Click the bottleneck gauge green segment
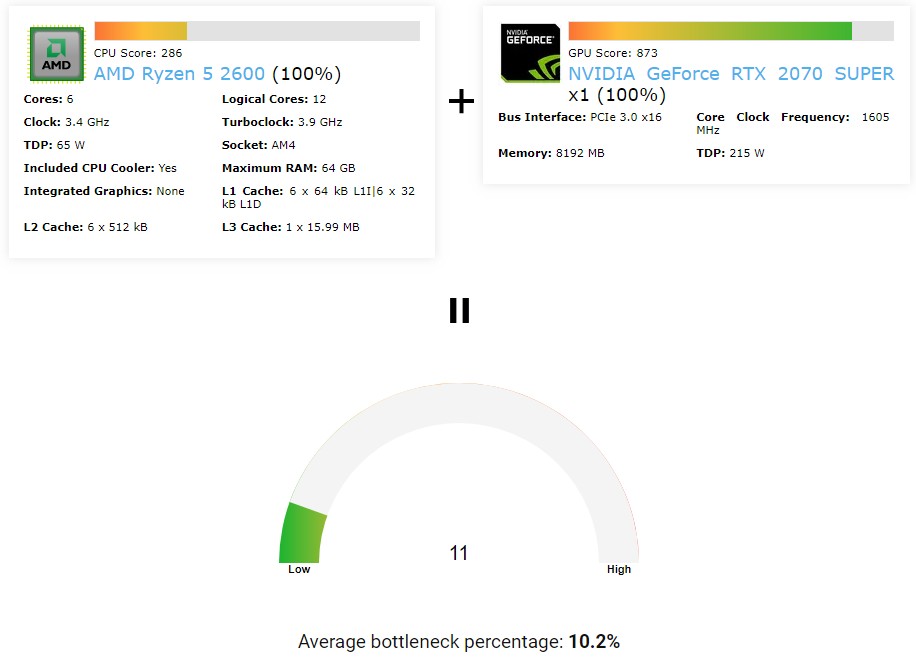Viewport: 916px width, 657px height. pyautogui.click(x=302, y=533)
